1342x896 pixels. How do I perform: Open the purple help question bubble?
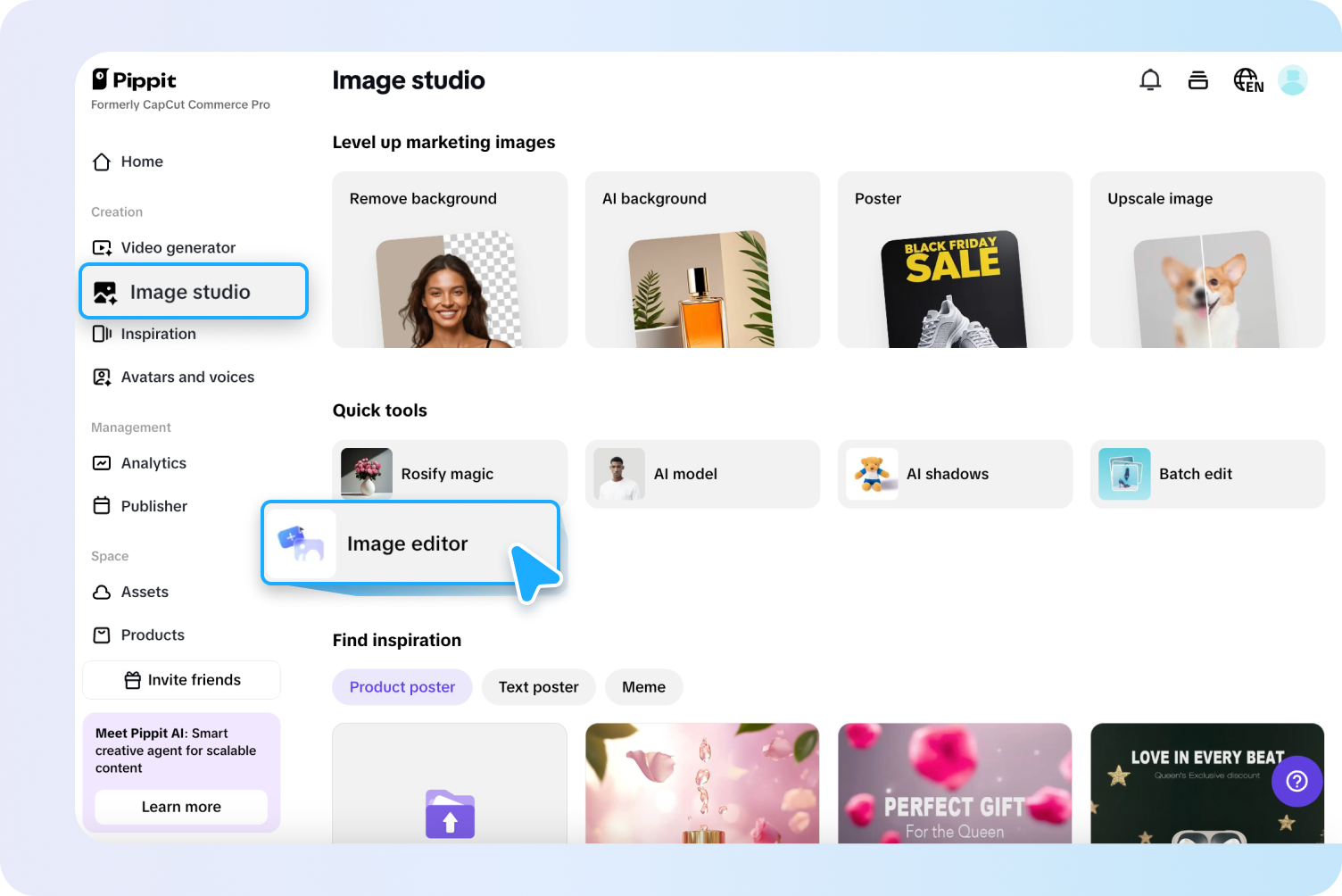pos(1296,781)
